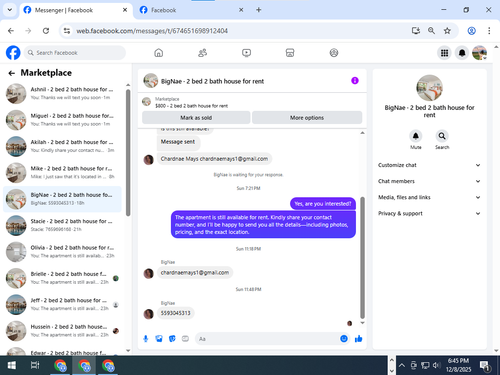Open the Facebook menu grid icon
Image resolution: width=500 pixels, height=375 pixels.
[444, 53]
